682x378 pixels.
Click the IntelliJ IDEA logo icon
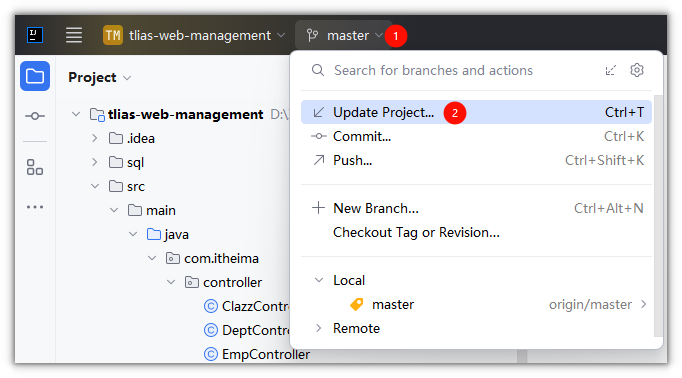pyautogui.click(x=35, y=35)
